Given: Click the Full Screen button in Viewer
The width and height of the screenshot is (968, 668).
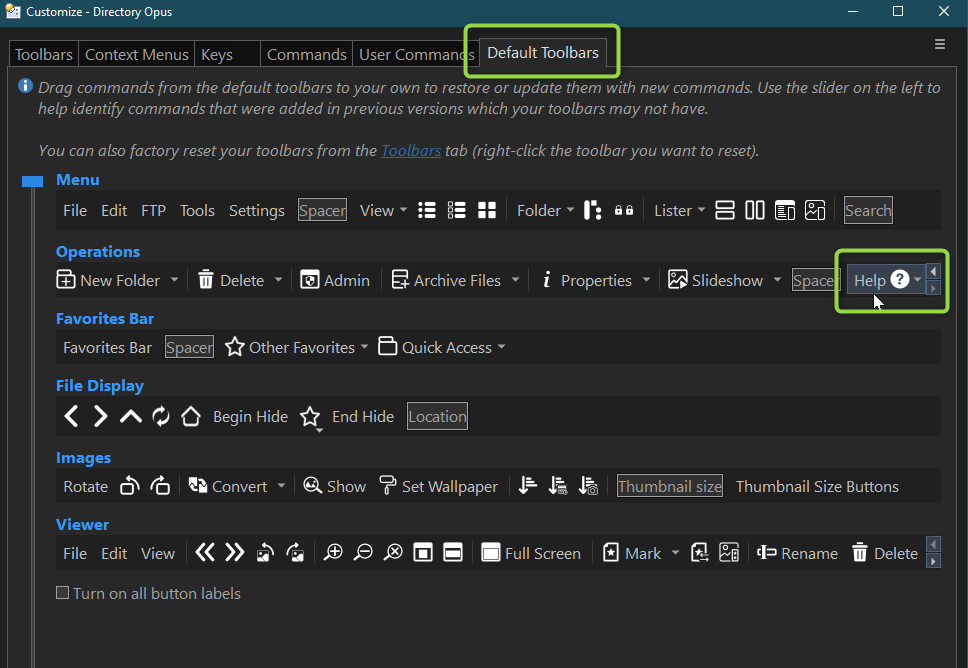Looking at the screenshot, I should (x=531, y=553).
